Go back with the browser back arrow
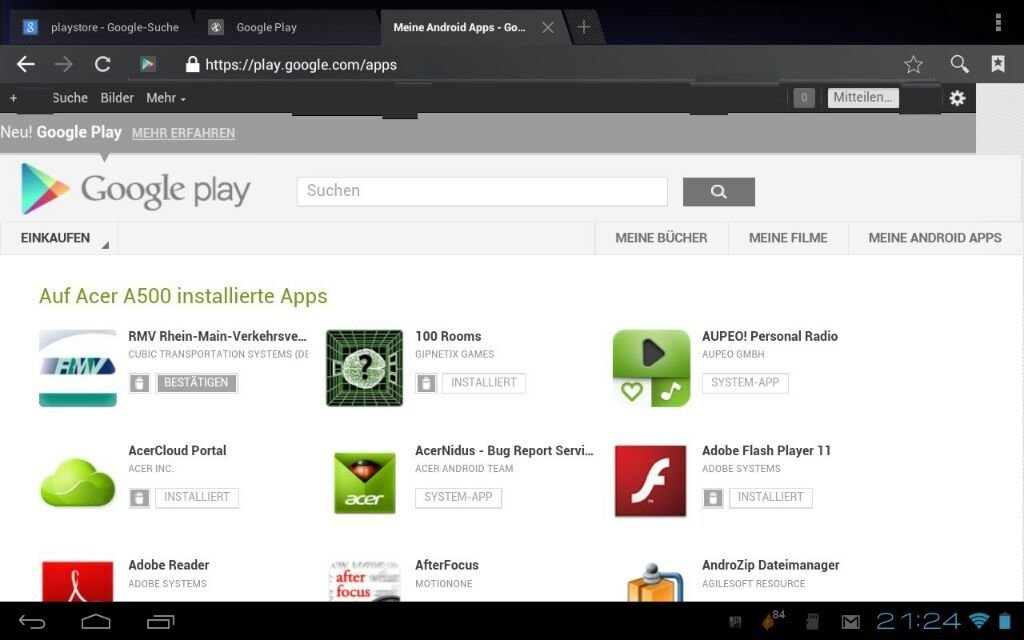This screenshot has height=640, width=1024. tap(25, 64)
